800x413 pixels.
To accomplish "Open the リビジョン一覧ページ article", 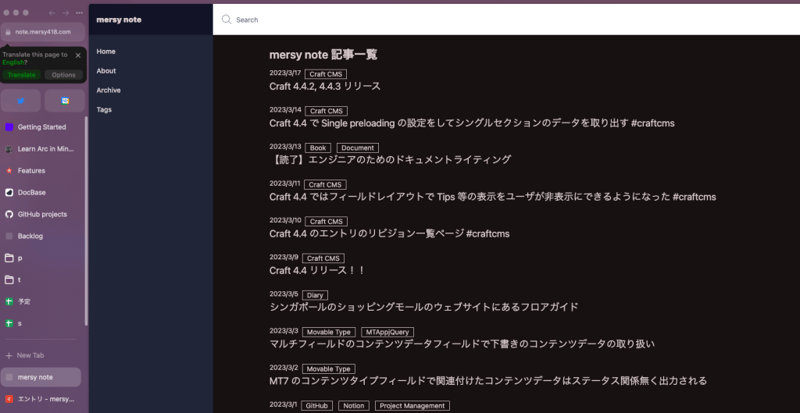I will coord(389,233).
